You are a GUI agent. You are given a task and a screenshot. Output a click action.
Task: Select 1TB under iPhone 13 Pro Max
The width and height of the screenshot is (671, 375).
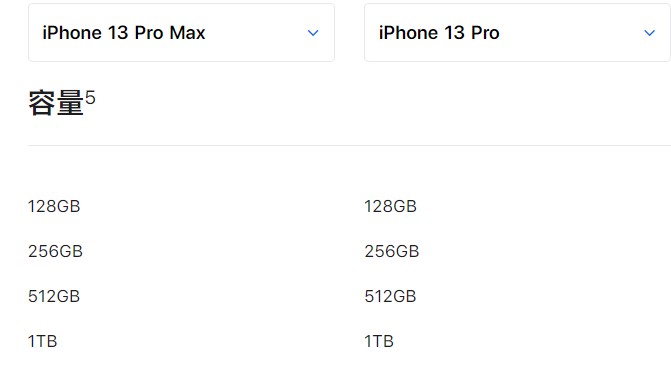[x=43, y=341]
